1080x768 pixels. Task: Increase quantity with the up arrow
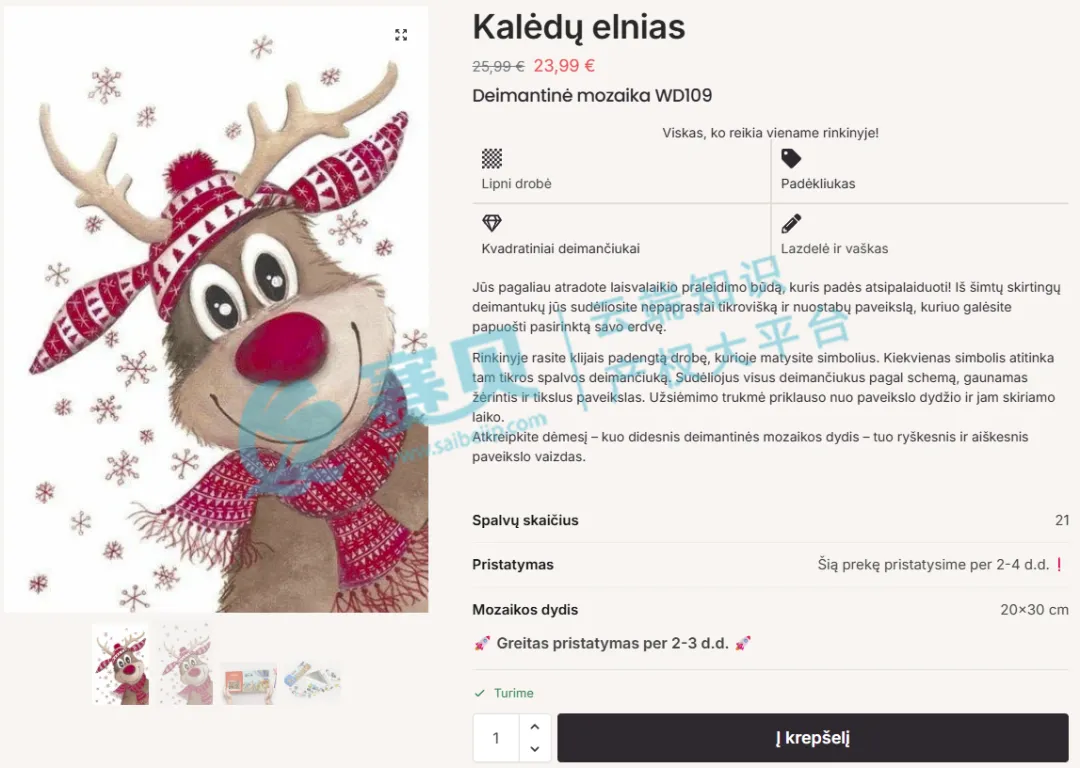point(534,727)
